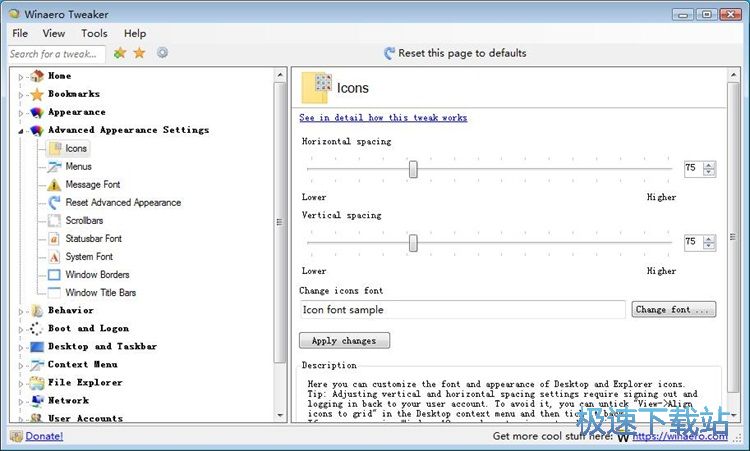
Task: Click the Horizontal spacing value 75 box
Action: pos(694,168)
